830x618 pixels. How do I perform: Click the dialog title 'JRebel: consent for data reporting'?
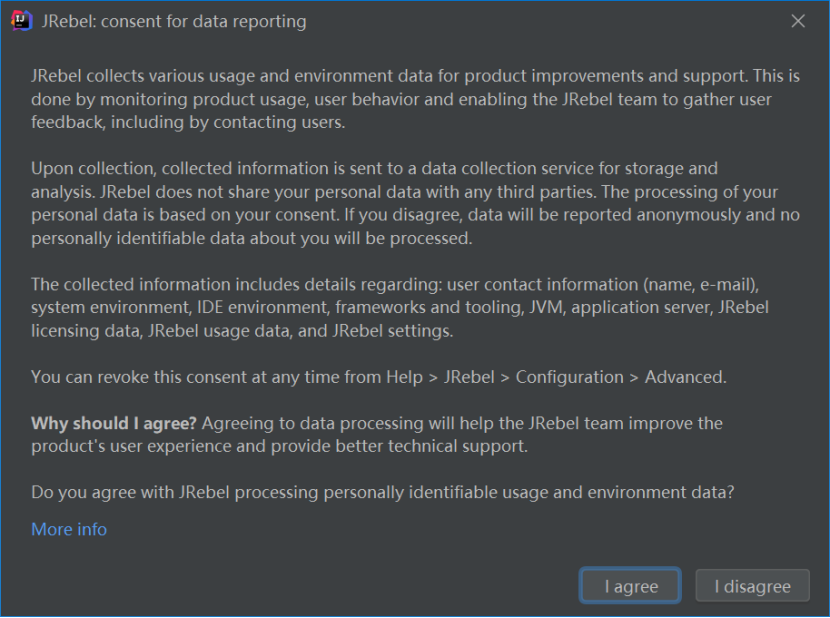(x=174, y=21)
